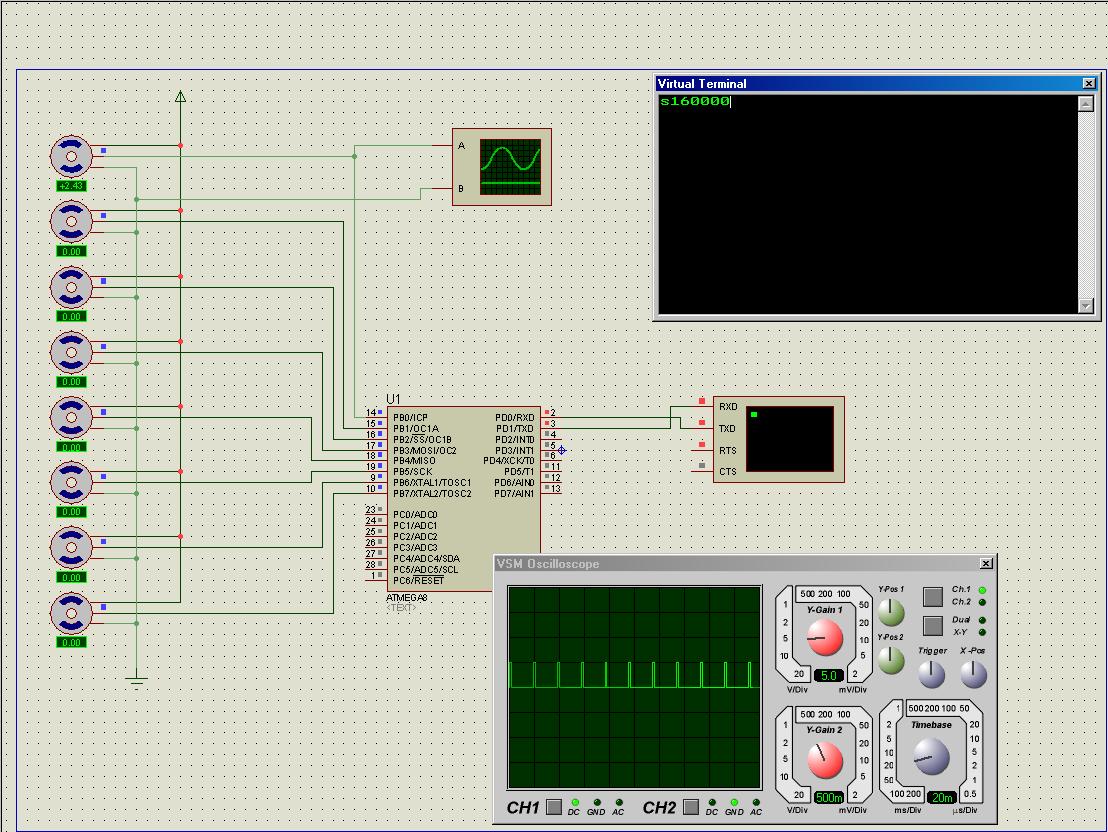
Task: Select the virtual terminal component with RXD pin
Action: (x=778, y=439)
